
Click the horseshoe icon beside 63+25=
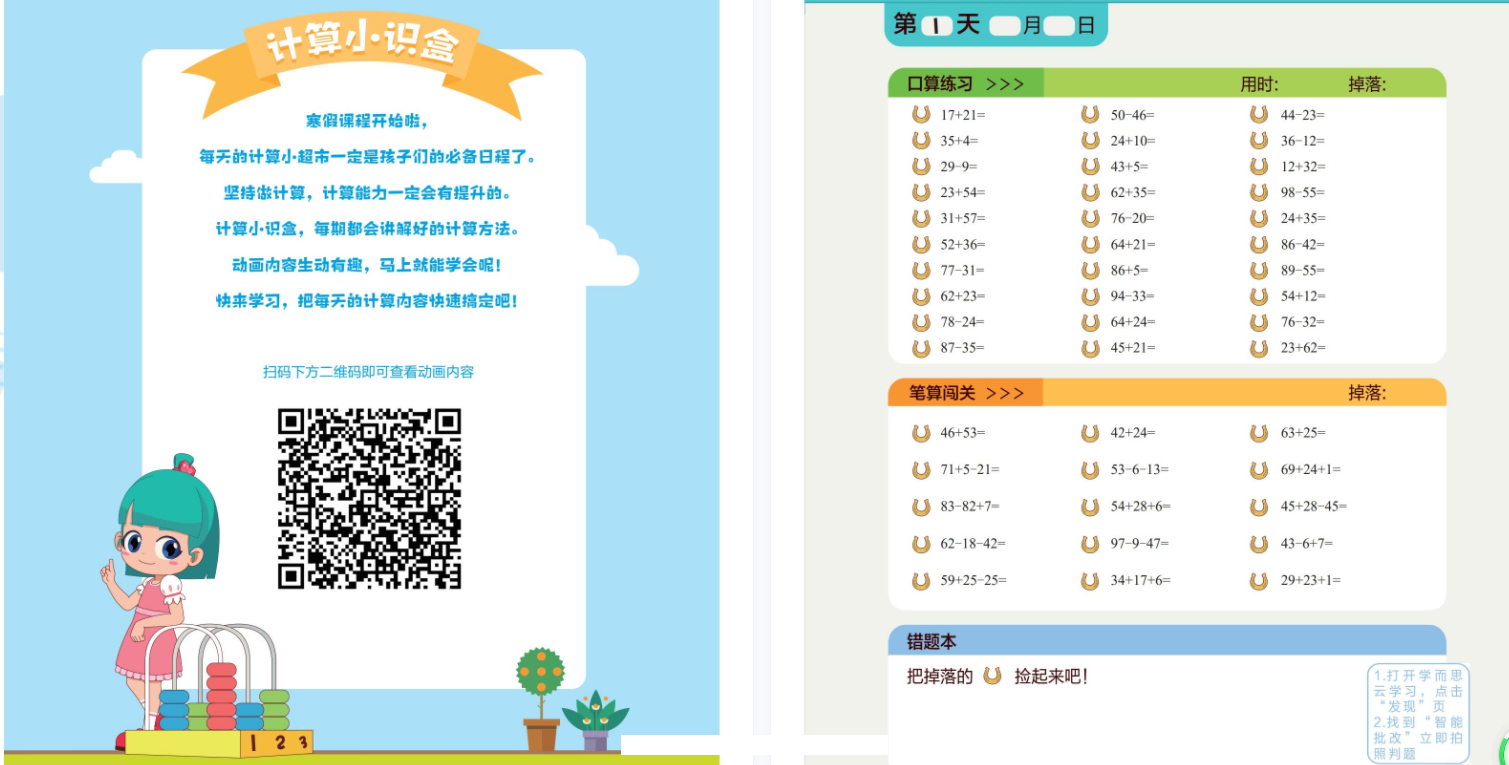click(1259, 433)
